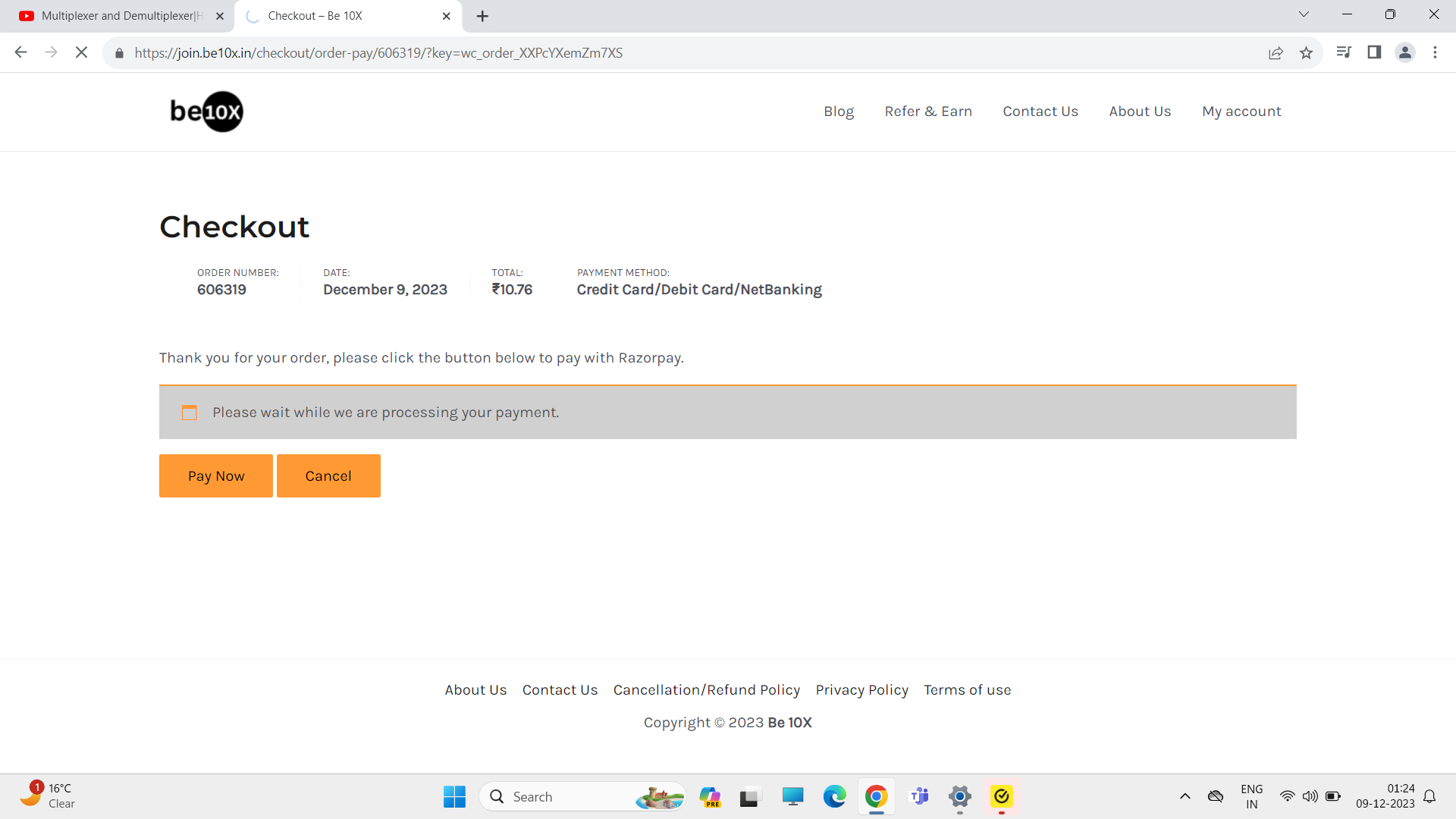Open the share page icon
1456x819 pixels.
click(1276, 52)
